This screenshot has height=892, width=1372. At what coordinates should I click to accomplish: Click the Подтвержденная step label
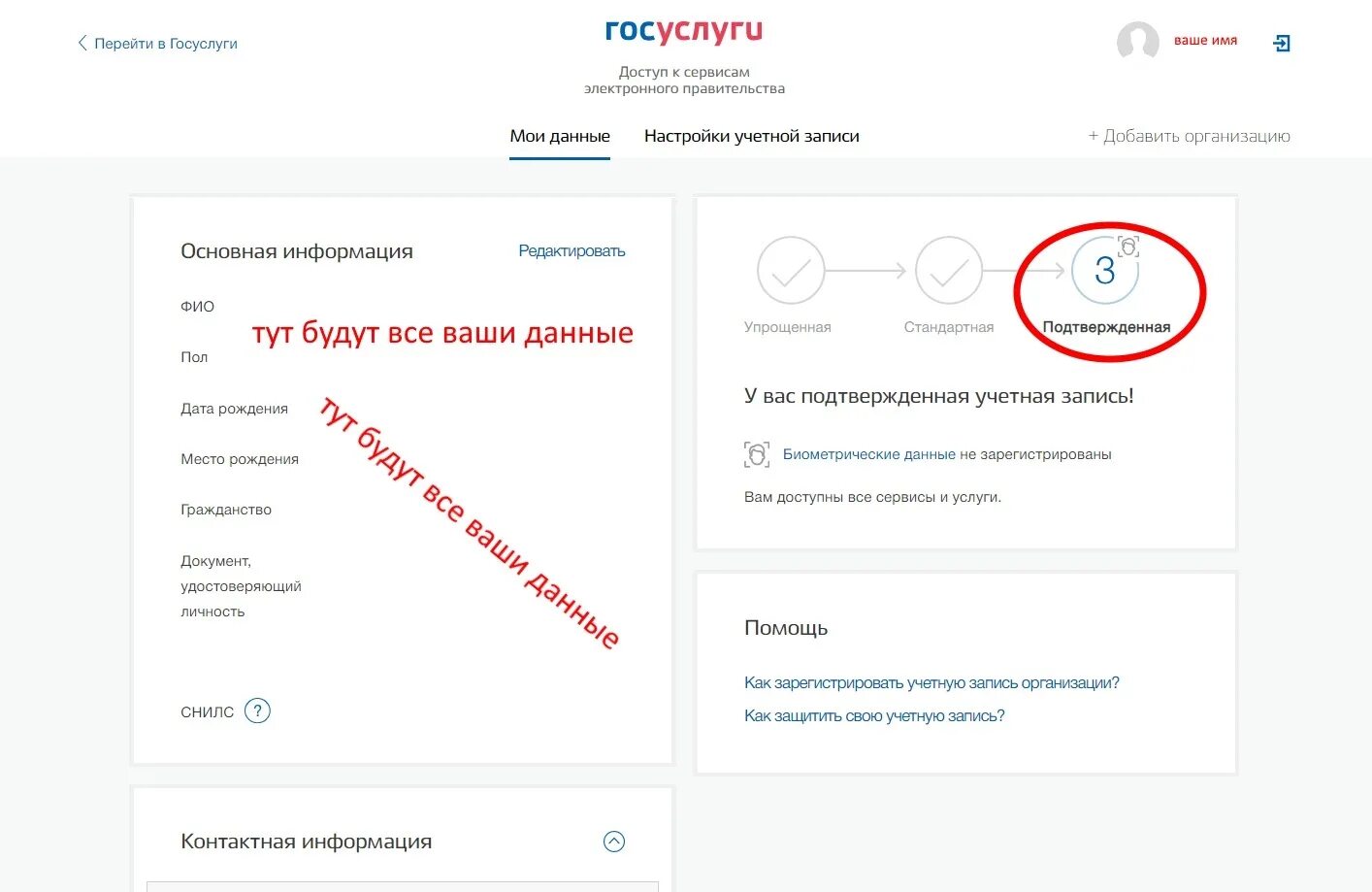pyautogui.click(x=1106, y=327)
